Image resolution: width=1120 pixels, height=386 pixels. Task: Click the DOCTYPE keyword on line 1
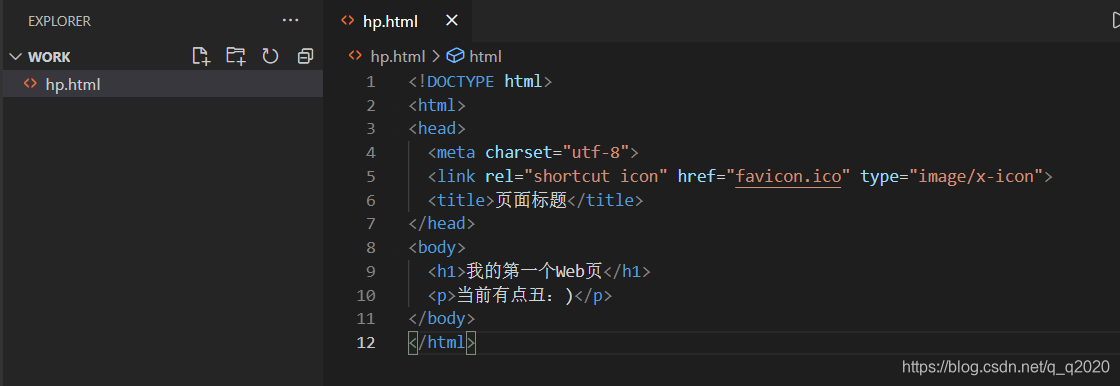coord(461,81)
